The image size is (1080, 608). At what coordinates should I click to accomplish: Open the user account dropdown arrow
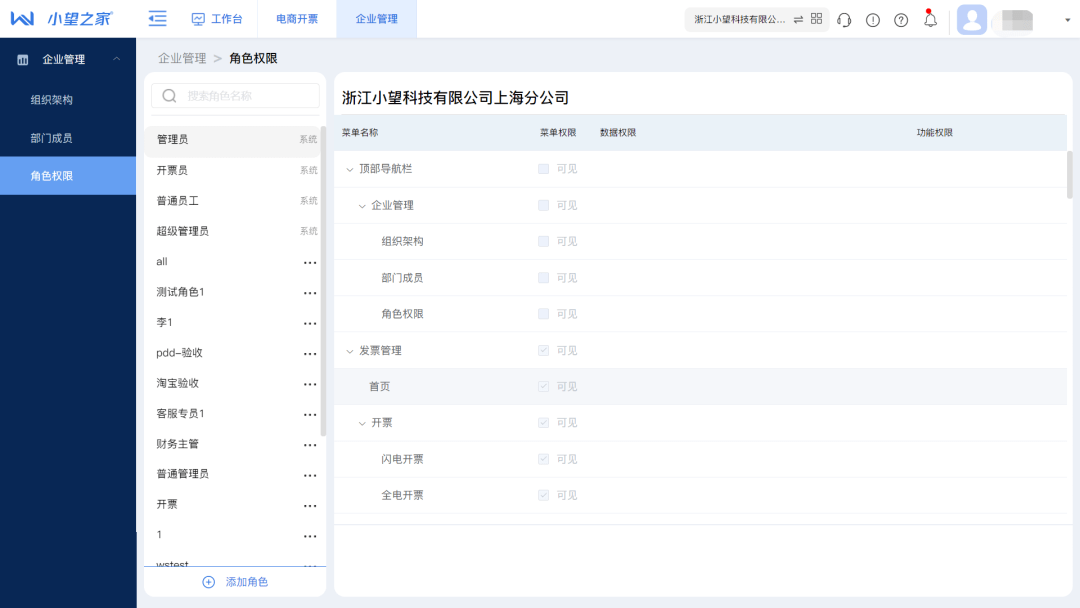click(1067, 20)
